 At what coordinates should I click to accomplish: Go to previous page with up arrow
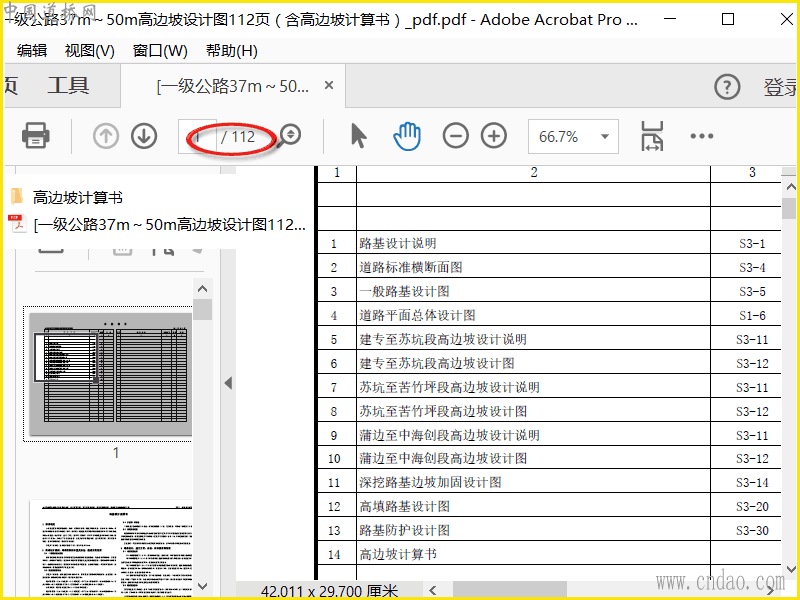click(x=106, y=136)
